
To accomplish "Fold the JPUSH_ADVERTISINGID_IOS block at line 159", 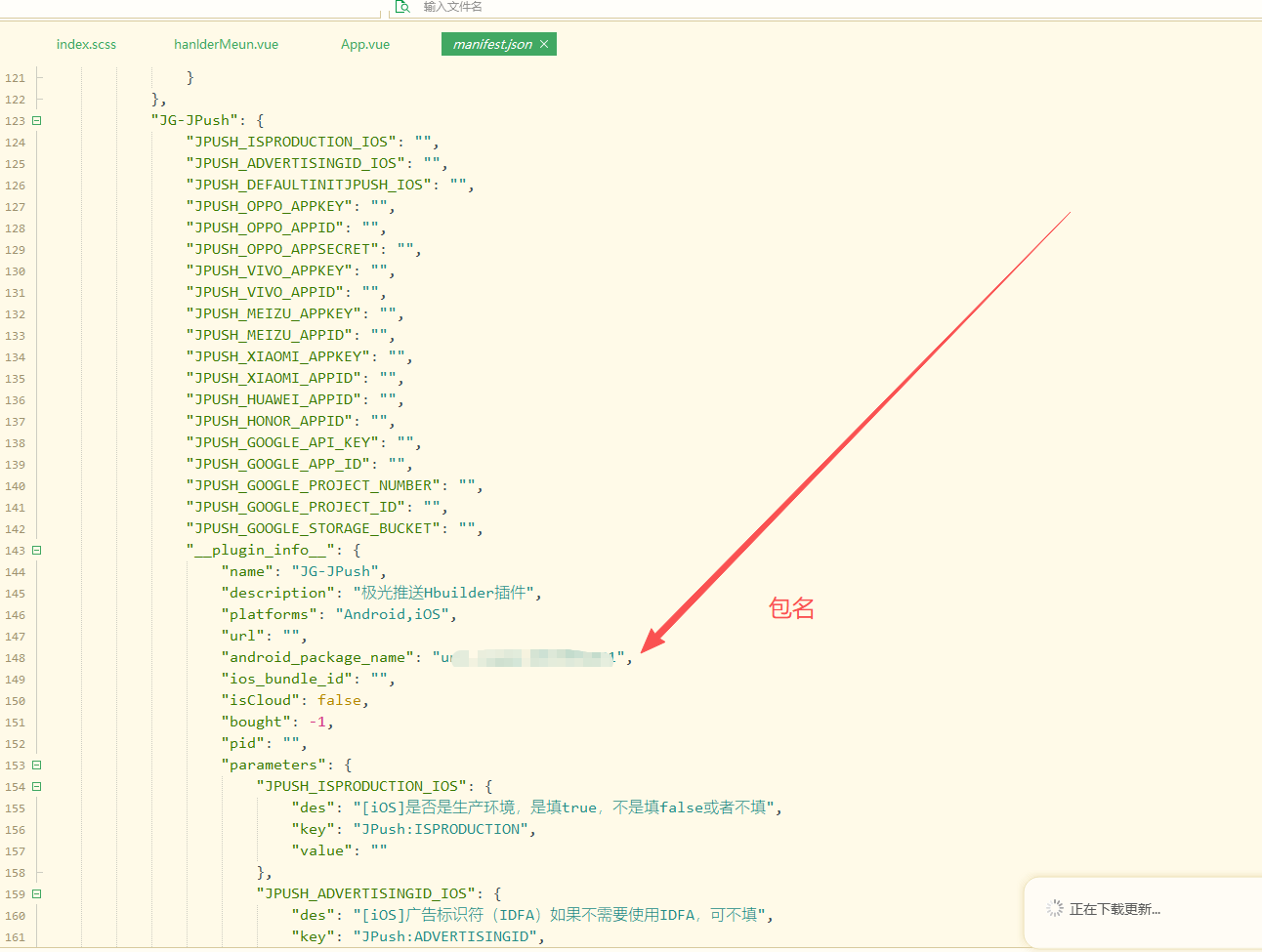I will tap(37, 894).
